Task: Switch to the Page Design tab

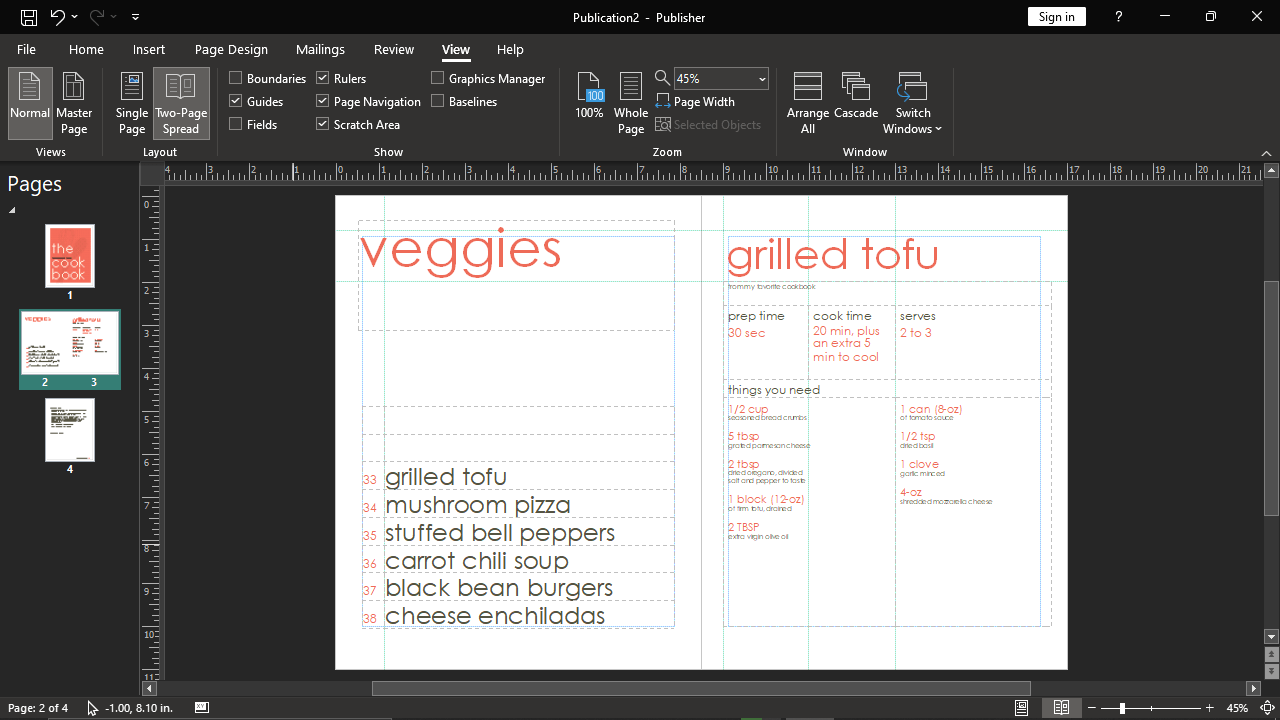Action: pyautogui.click(x=231, y=49)
